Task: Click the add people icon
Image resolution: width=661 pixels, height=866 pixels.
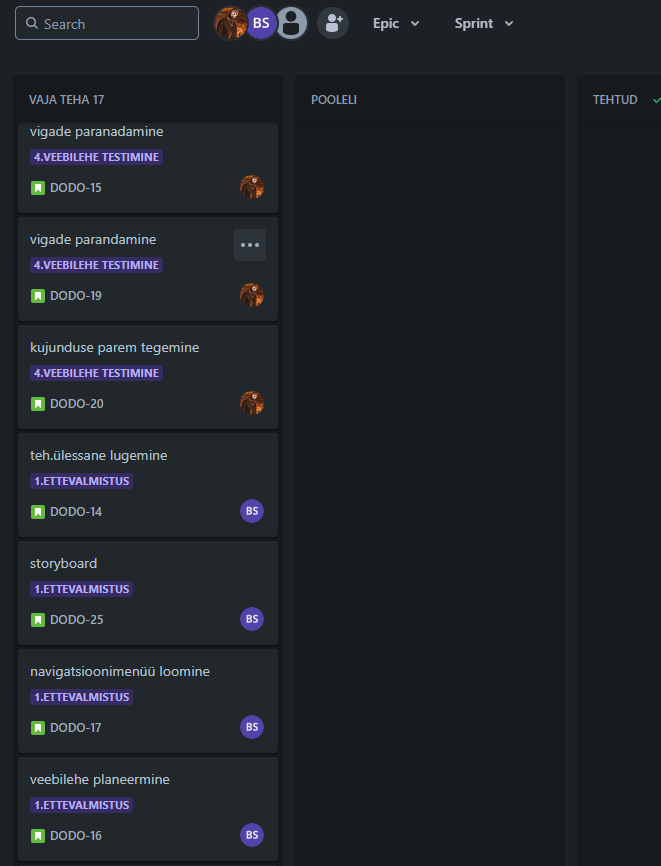Action: pos(333,23)
